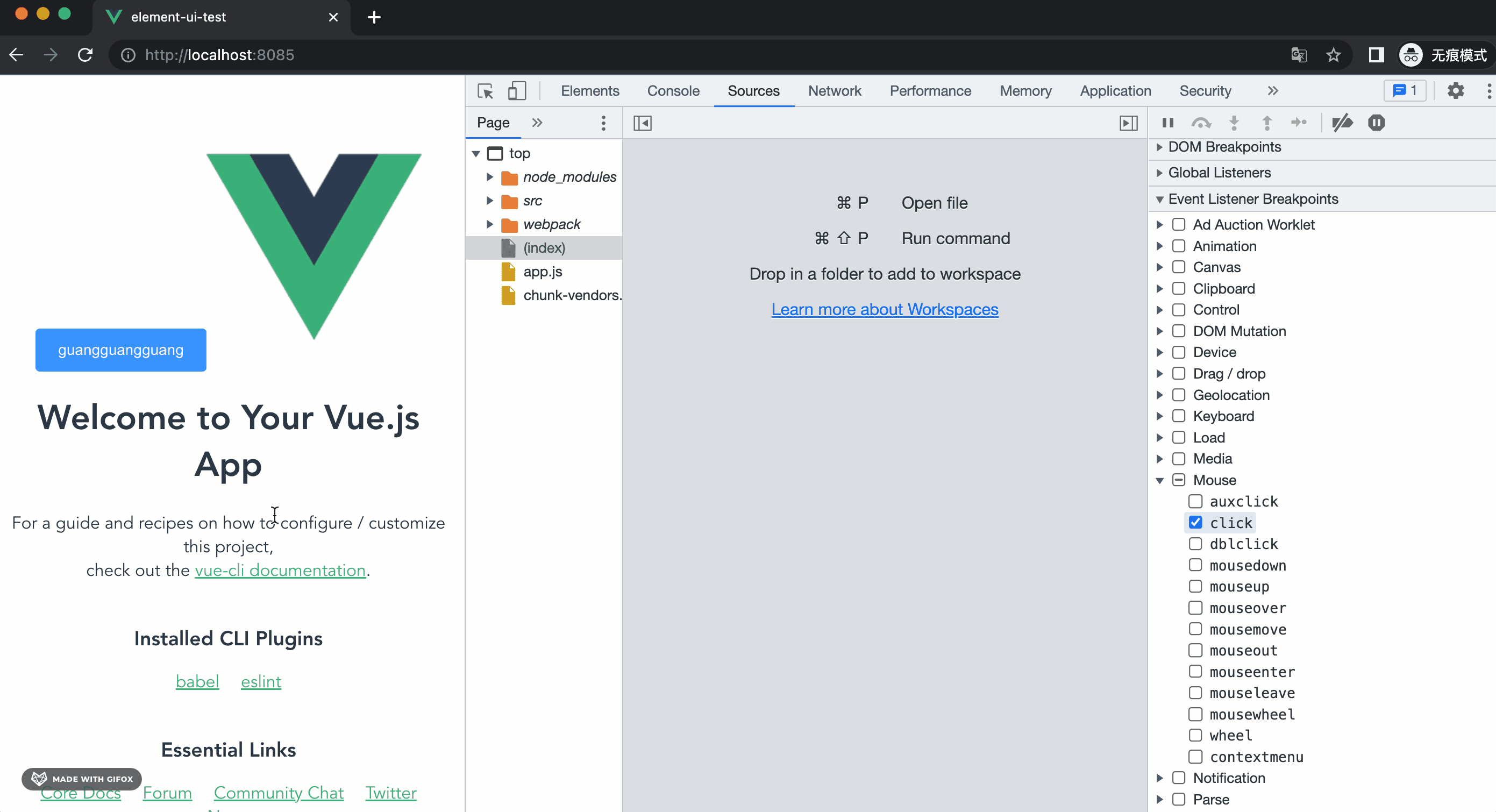This screenshot has height=812, width=1496.
Task: Expand the node_modules folder
Action: click(489, 176)
